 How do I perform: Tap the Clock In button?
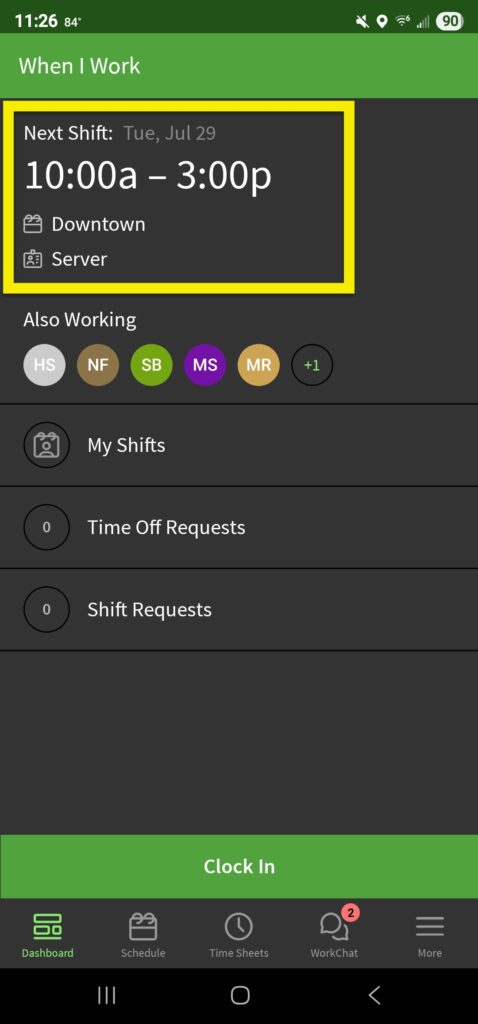pyautogui.click(x=239, y=867)
